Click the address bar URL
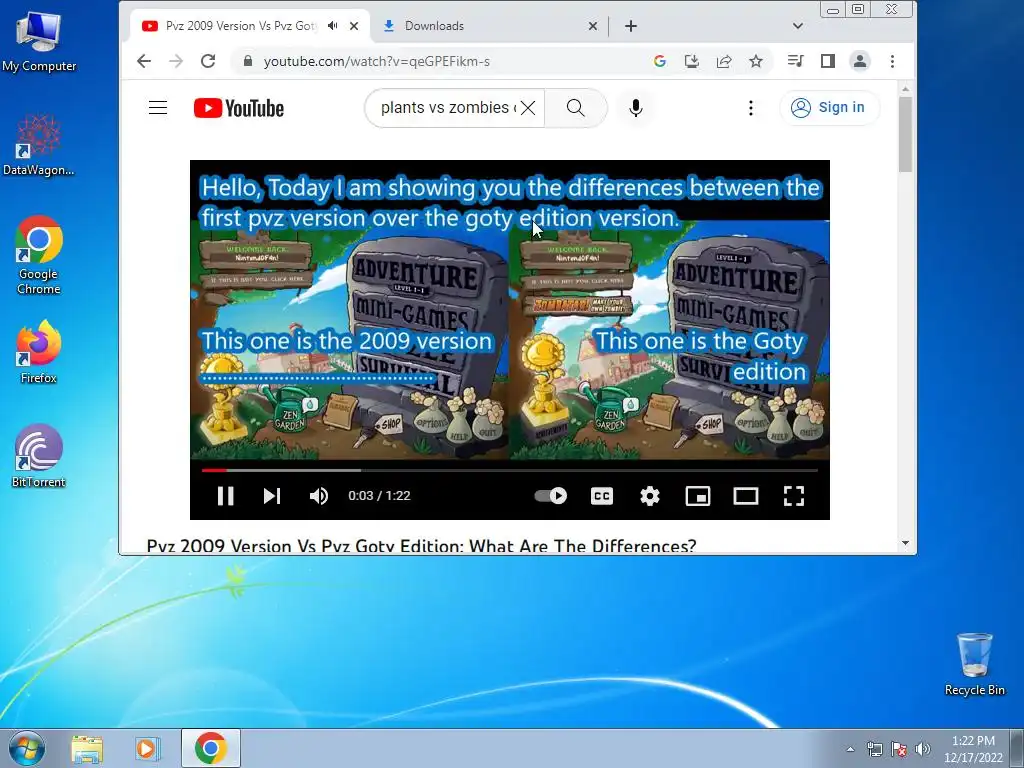The height and width of the screenshot is (768, 1024). [377, 61]
